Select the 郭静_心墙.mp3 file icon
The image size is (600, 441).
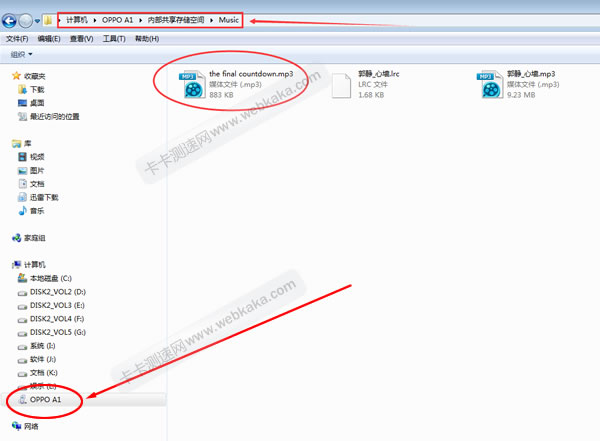(x=490, y=85)
